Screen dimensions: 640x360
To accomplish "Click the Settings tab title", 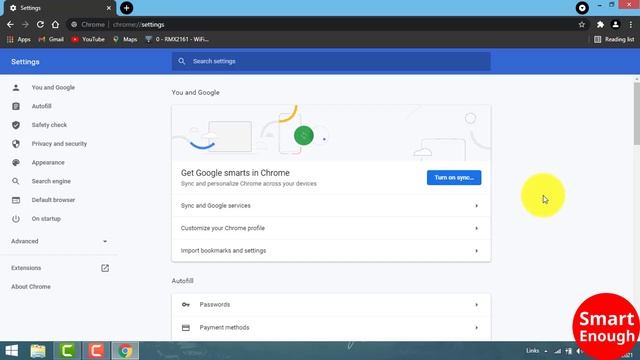I will click(x=31, y=8).
